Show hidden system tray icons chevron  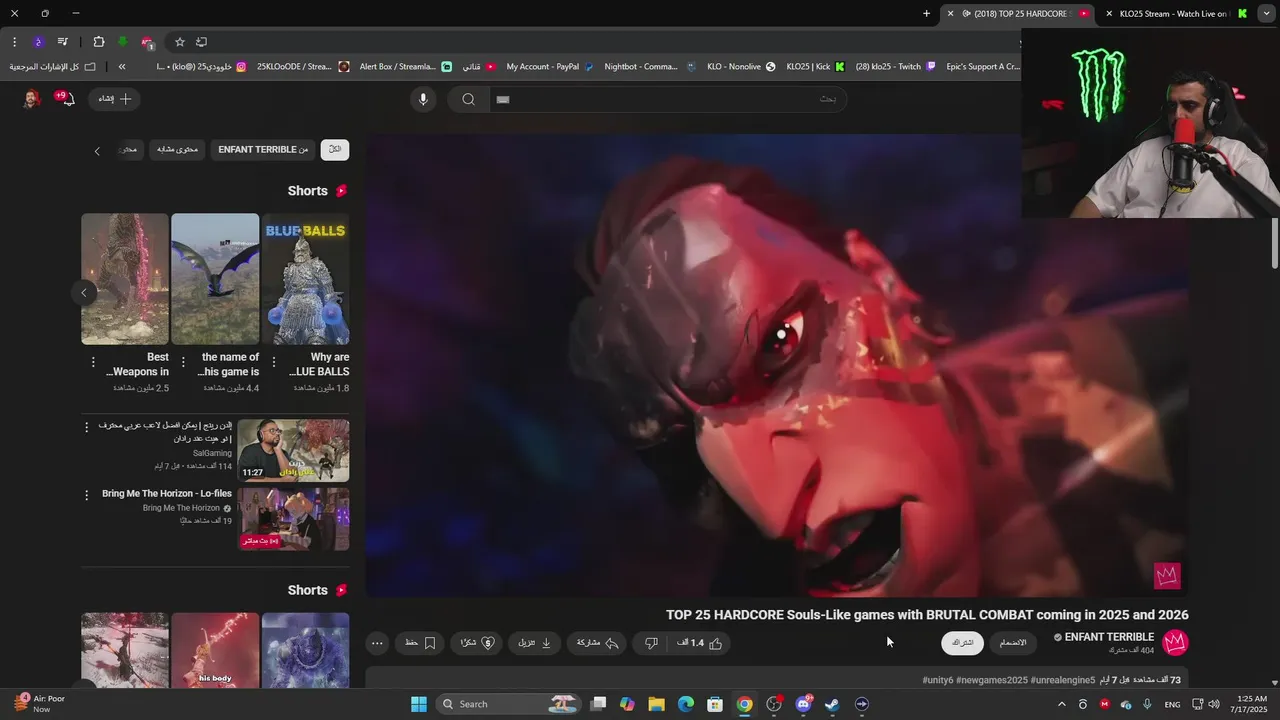tap(1062, 704)
